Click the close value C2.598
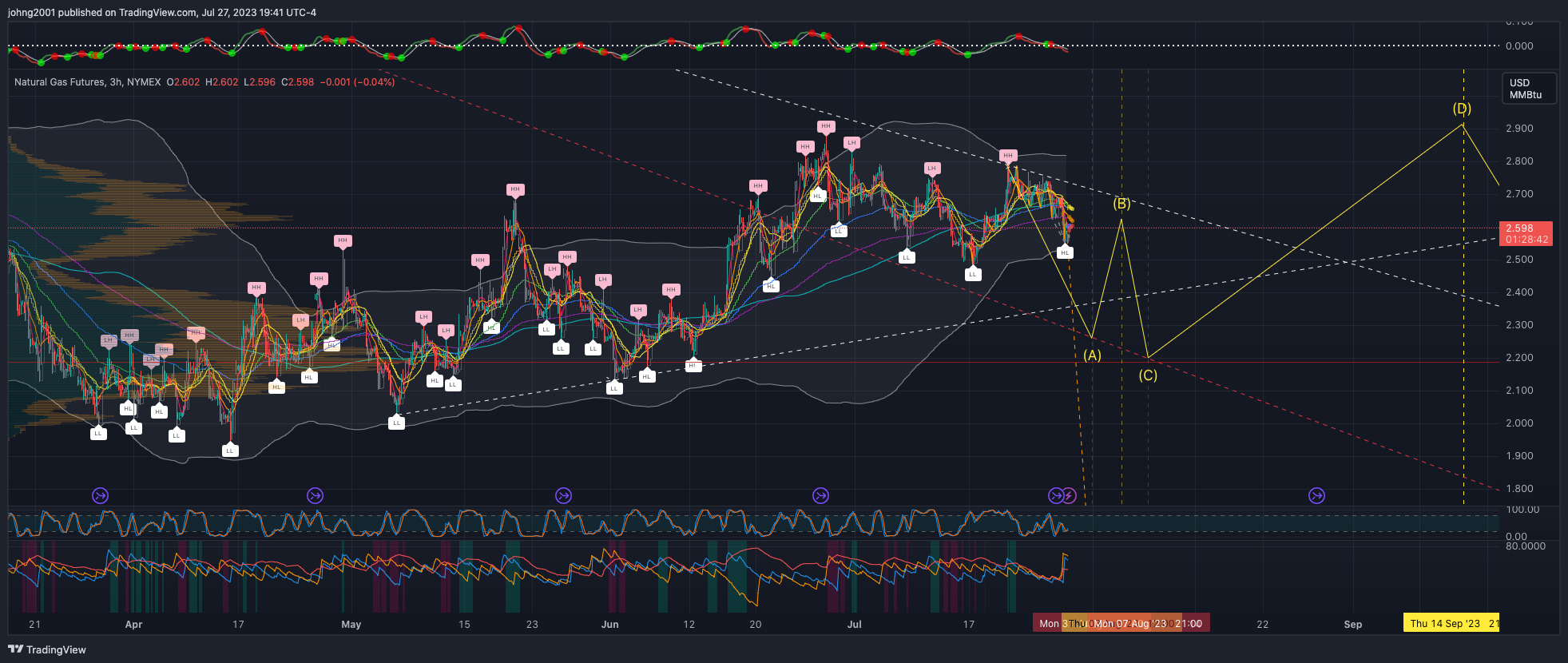The image size is (1568, 663). [298, 81]
